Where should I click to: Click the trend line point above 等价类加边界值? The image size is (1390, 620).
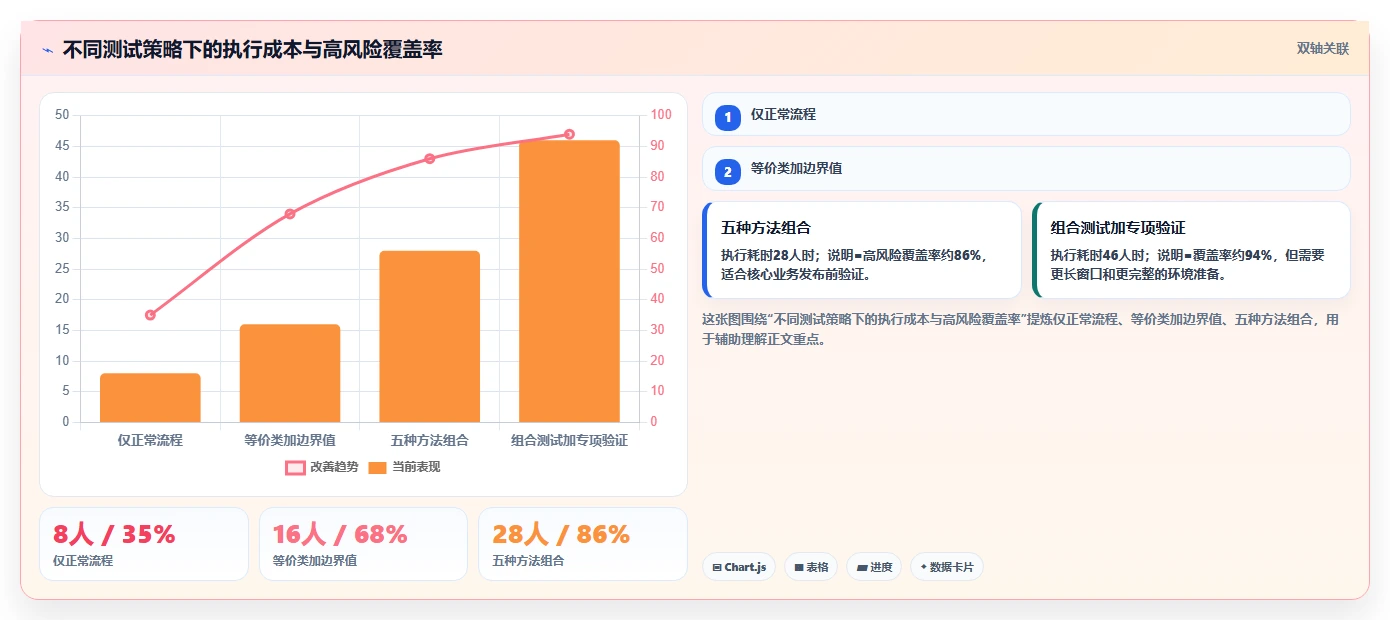(x=290, y=214)
